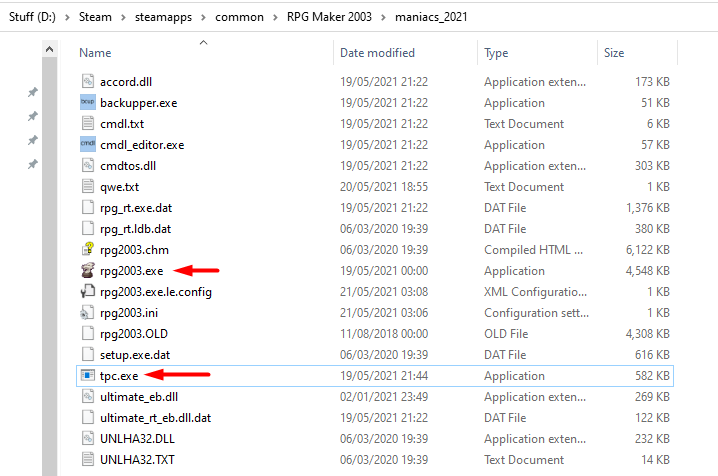Navigate to steamapps folder breadcrumb
This screenshot has width=718, height=476.
(163, 17)
